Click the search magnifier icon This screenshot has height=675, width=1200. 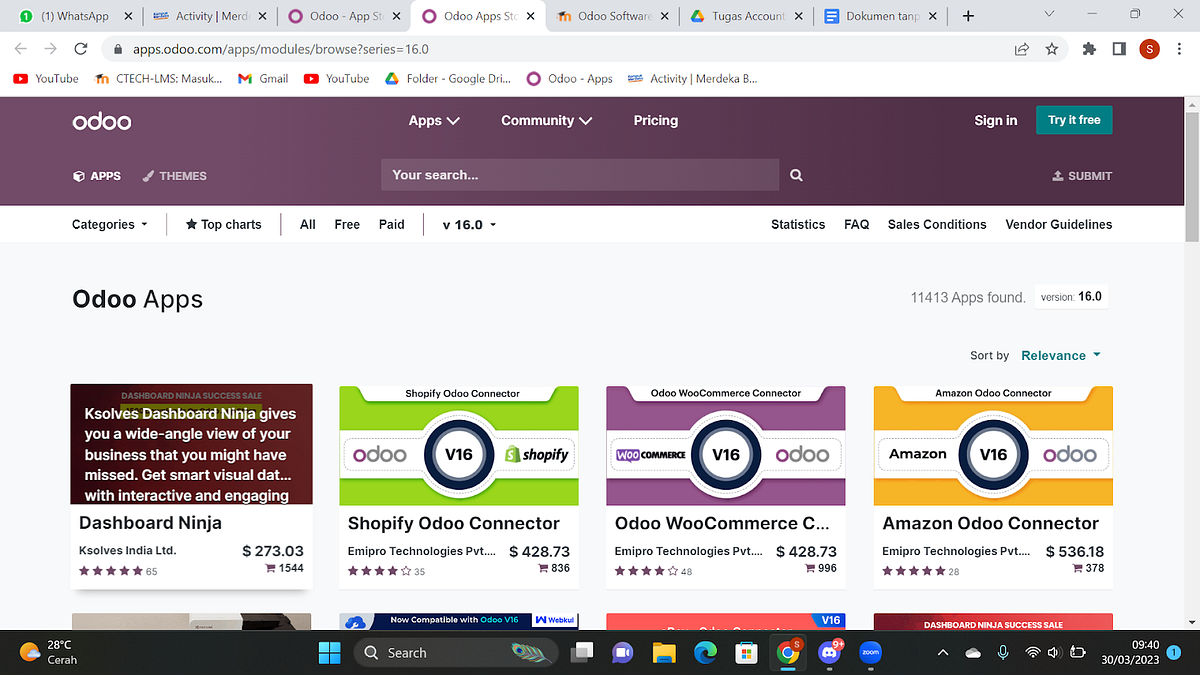[x=796, y=175]
